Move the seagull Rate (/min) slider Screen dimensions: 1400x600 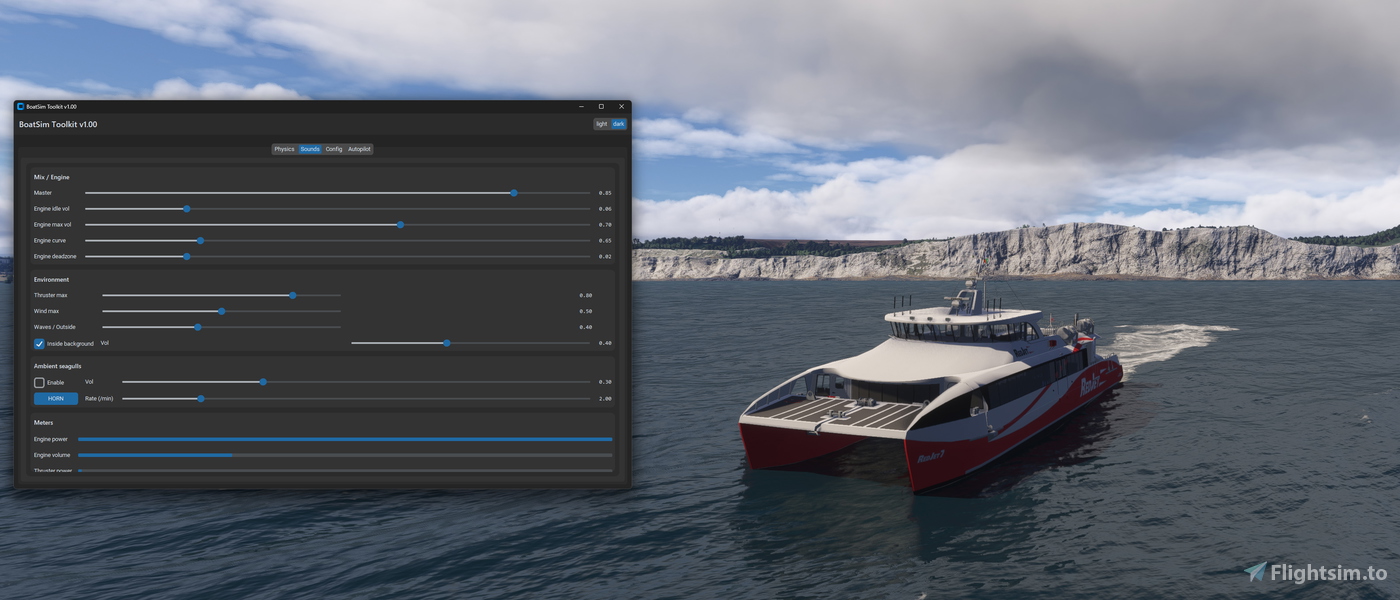pos(200,398)
